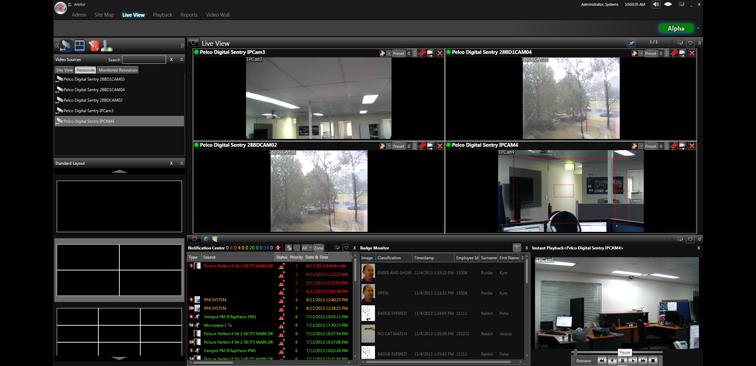This screenshot has height=366, width=756.
Task: Select the camera video sources icon
Action: 66,45
